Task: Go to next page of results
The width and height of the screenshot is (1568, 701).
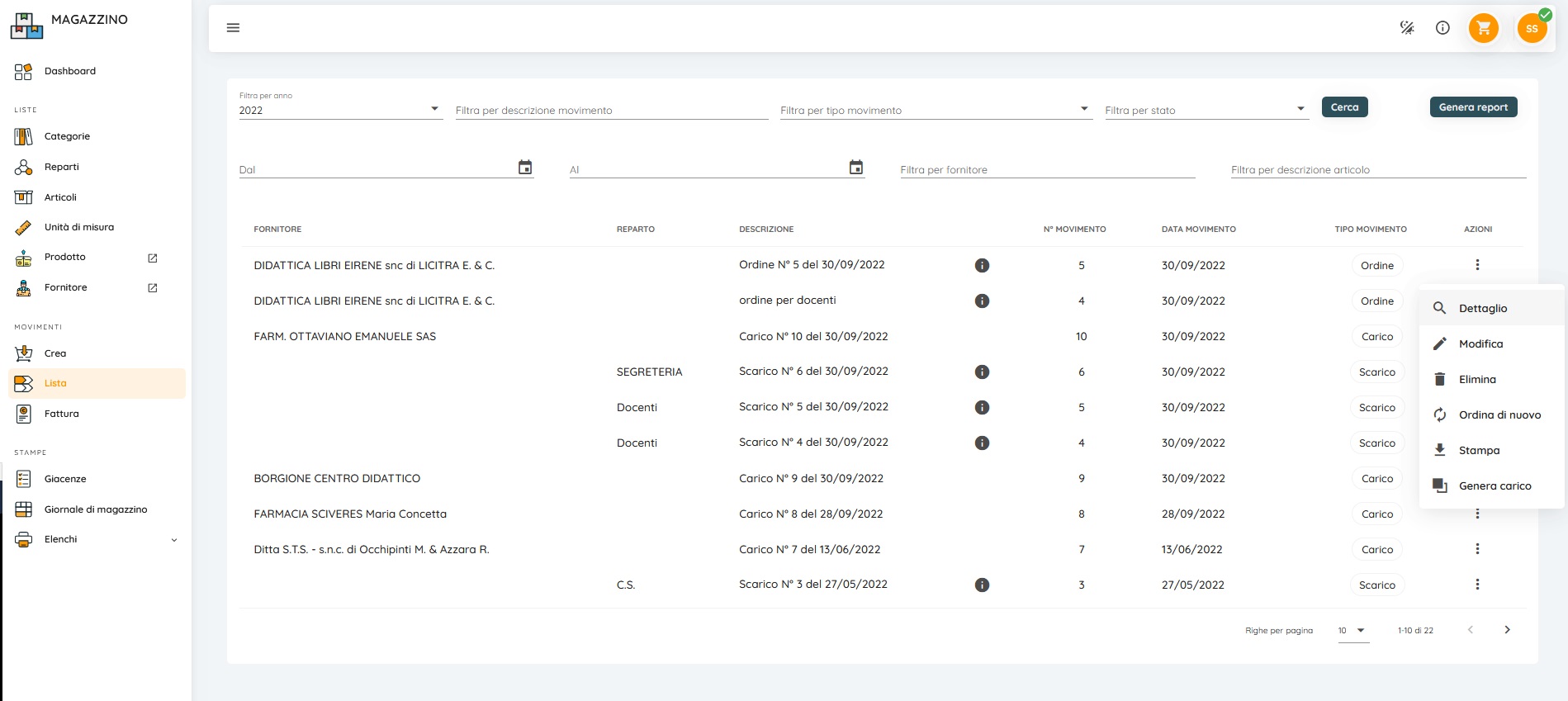Action: [1507, 630]
